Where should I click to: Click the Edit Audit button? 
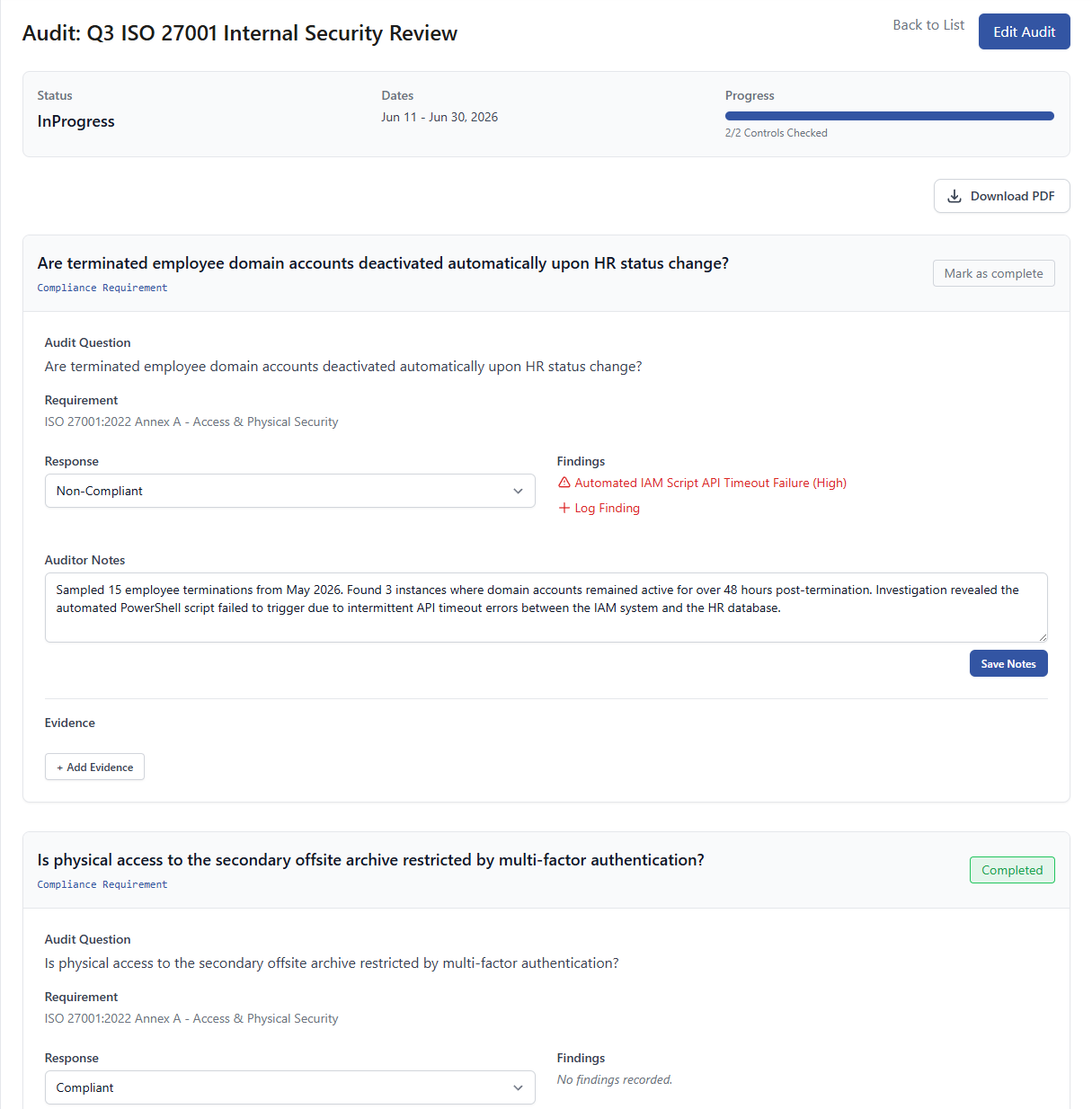tap(1024, 31)
